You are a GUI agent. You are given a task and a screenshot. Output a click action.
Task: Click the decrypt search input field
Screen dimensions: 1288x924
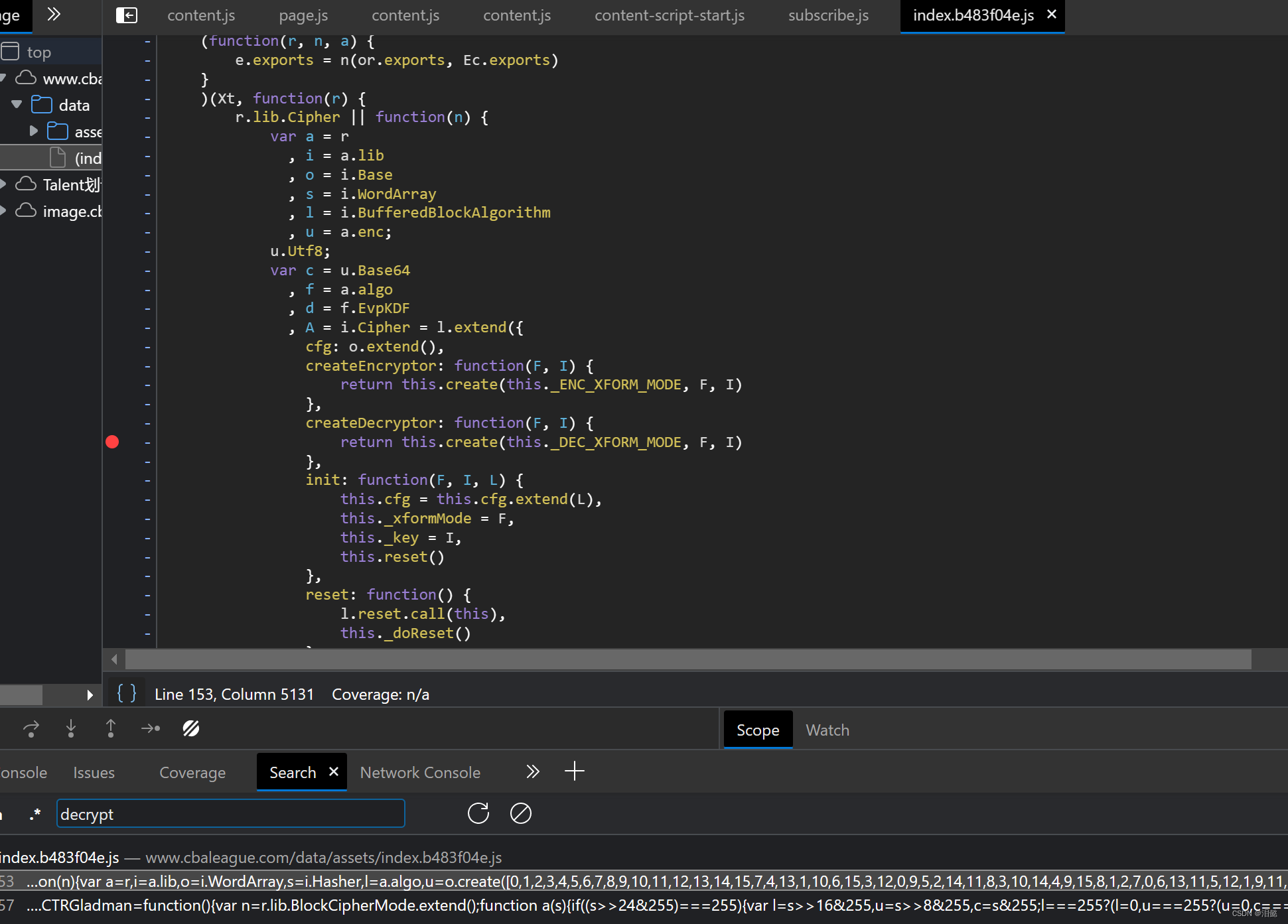pyautogui.click(x=229, y=813)
